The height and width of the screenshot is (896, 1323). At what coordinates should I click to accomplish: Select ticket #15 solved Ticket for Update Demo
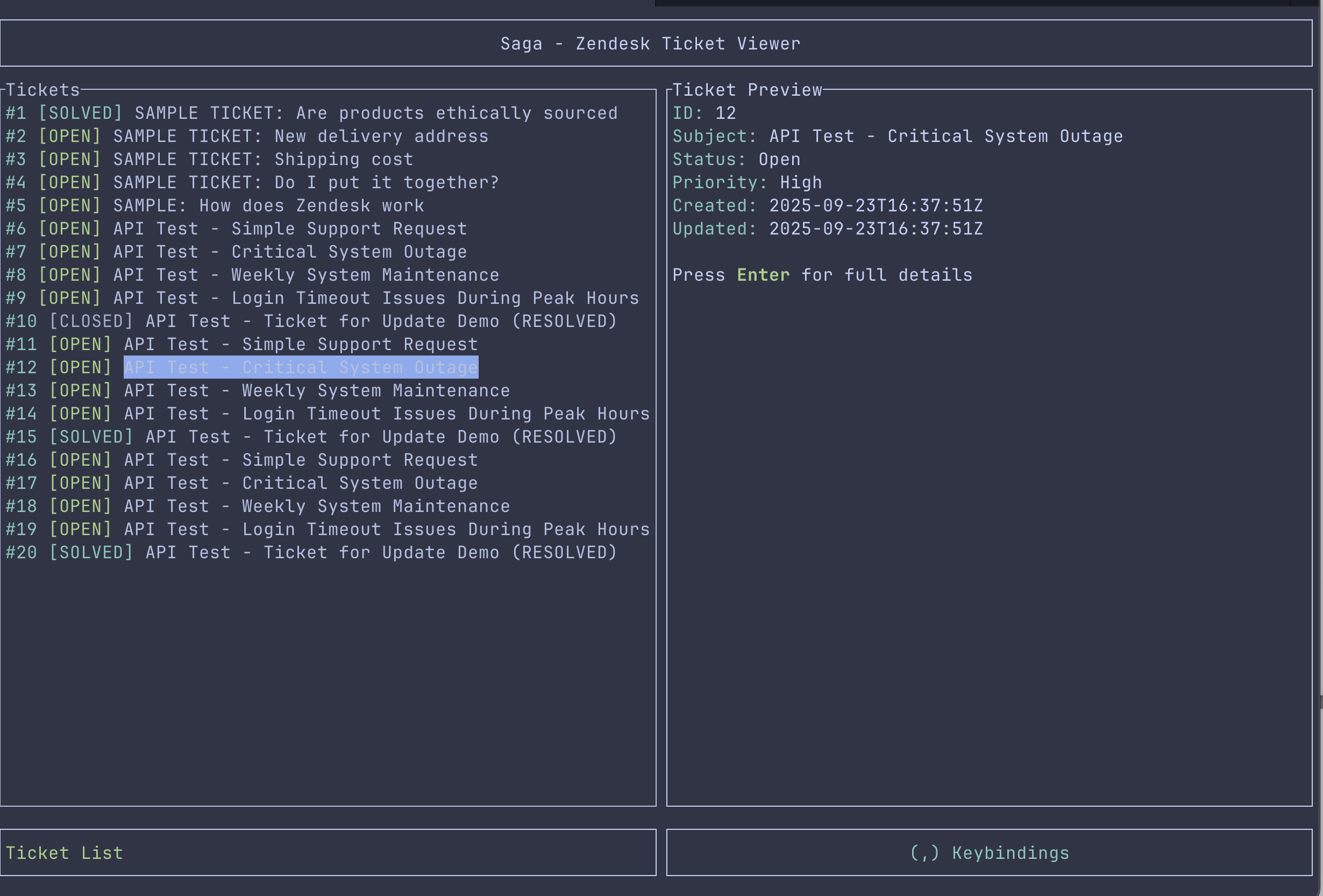pyautogui.click(x=311, y=437)
